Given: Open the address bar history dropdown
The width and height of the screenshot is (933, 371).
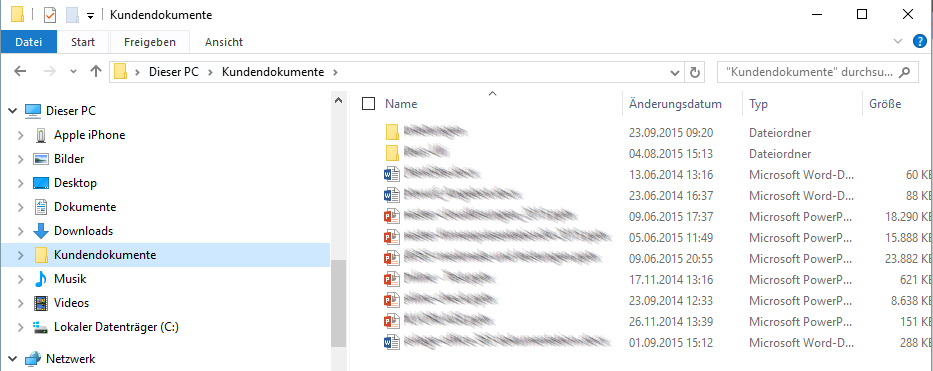Looking at the screenshot, I should point(675,73).
